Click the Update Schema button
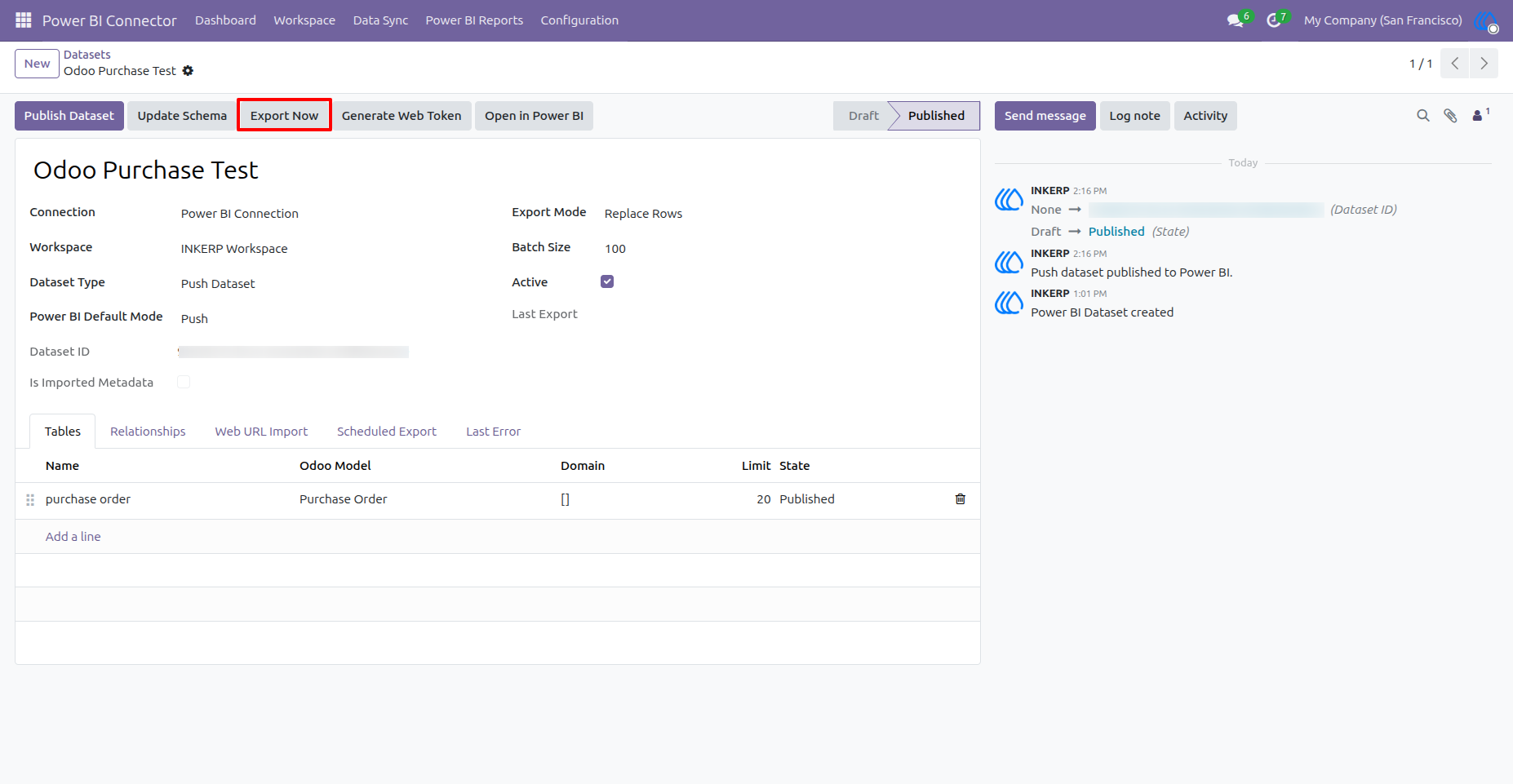 click(182, 116)
